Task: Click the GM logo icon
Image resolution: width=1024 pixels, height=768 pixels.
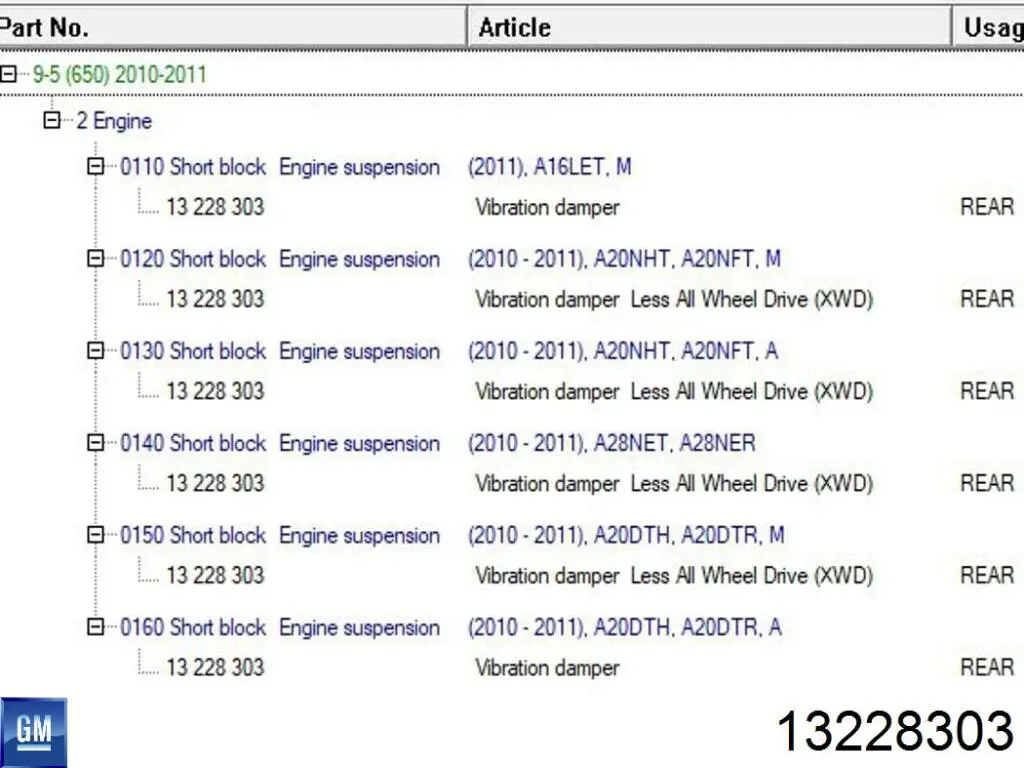Action: click(x=33, y=732)
